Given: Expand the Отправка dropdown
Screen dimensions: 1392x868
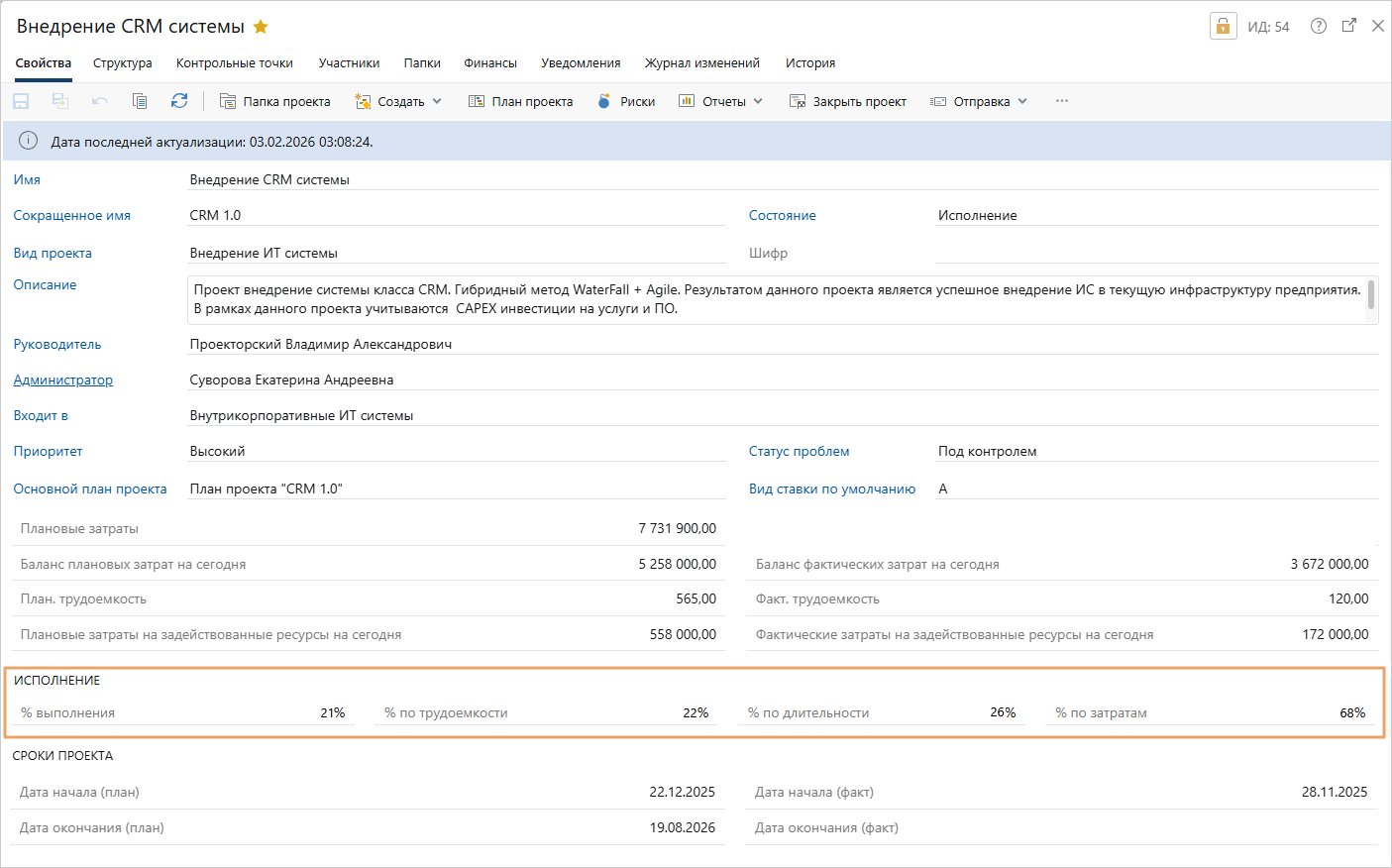Looking at the screenshot, I should point(979,101).
